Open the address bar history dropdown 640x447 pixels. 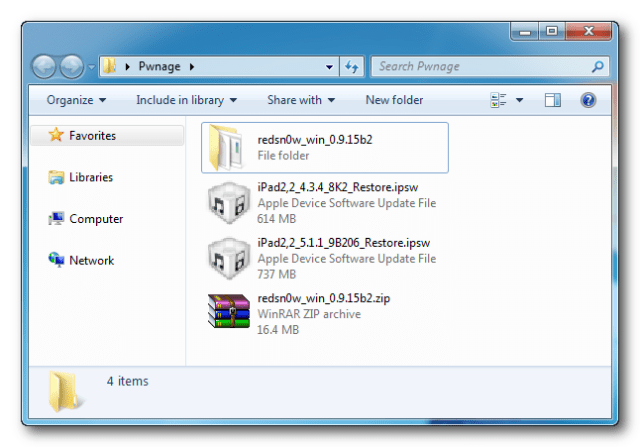329,67
